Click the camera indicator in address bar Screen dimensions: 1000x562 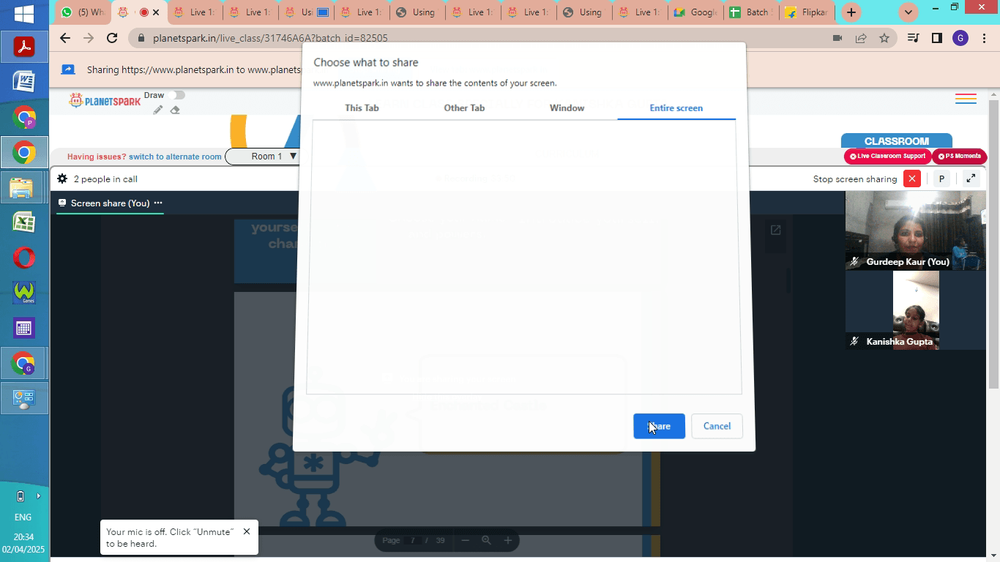pyautogui.click(x=837, y=38)
